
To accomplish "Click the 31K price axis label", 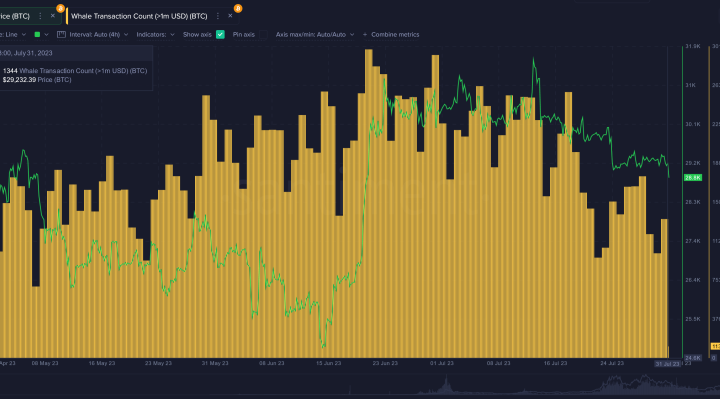I will pyautogui.click(x=690, y=85).
